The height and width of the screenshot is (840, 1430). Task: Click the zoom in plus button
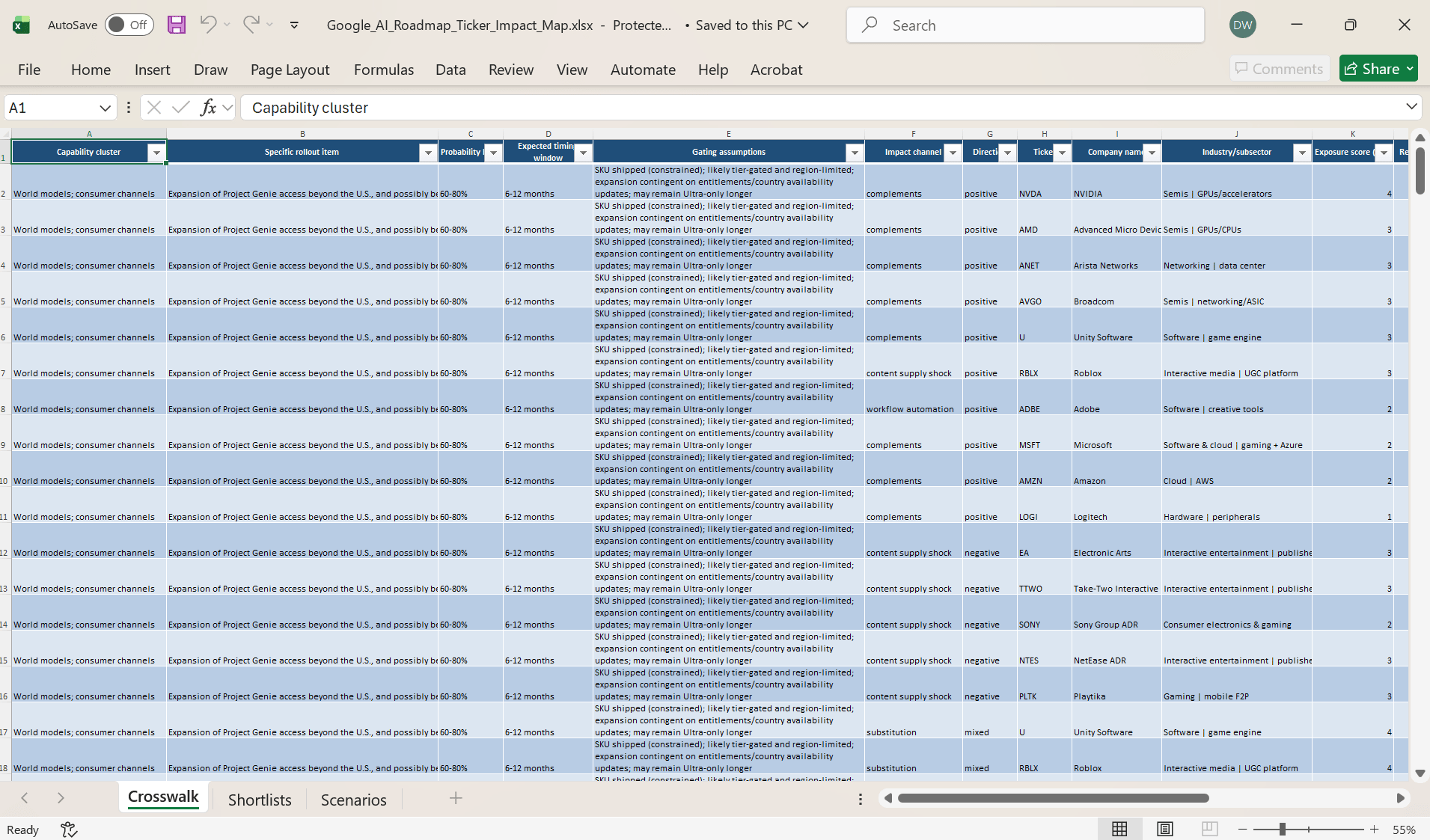1374,829
